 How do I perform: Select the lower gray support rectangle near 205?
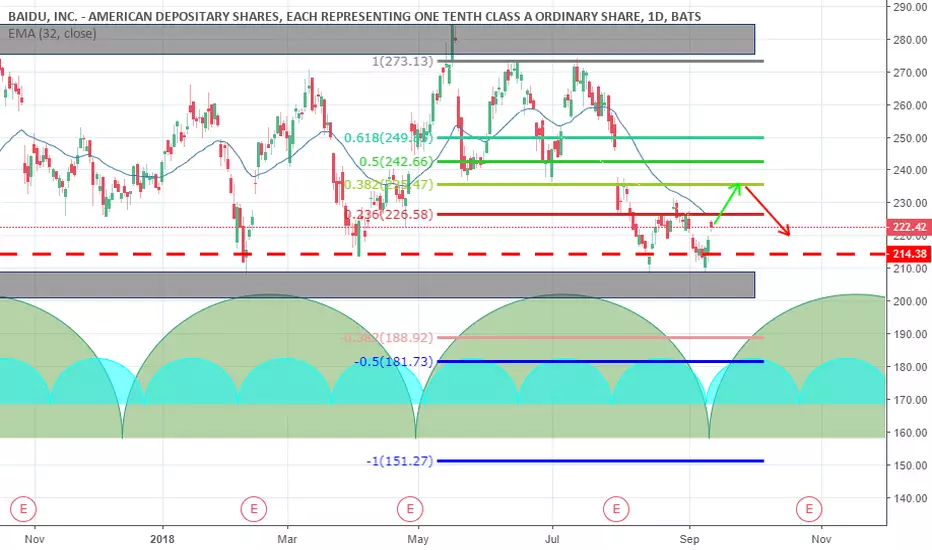click(x=377, y=285)
